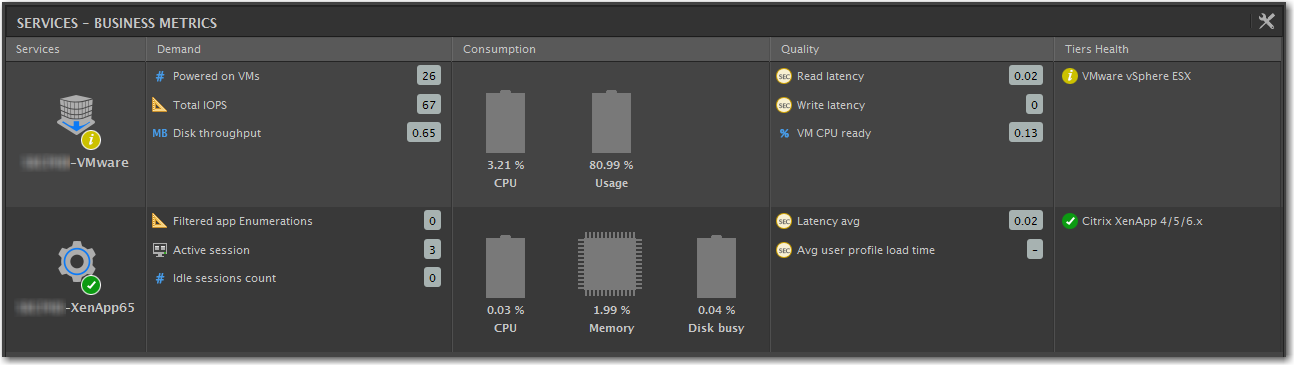
Task: Select the Active session metric
Action: click(211, 250)
